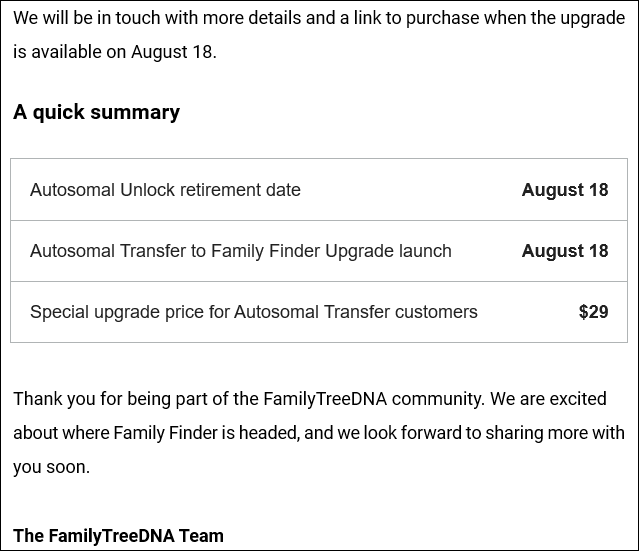
Task: Click the 'August 18' upgrade launch date
Action: (x=565, y=251)
